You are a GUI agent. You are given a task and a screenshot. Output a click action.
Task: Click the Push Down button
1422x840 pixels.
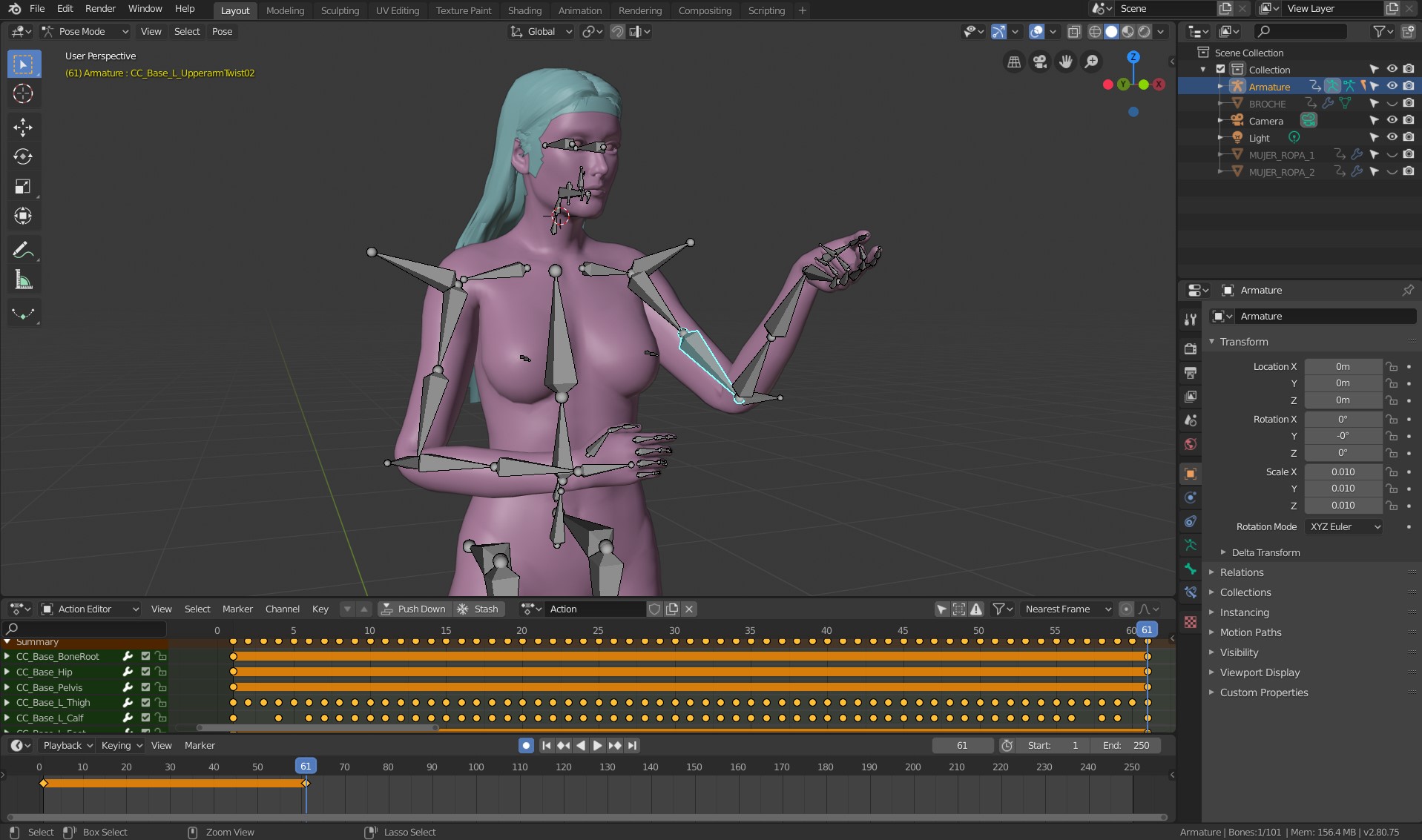pos(414,609)
